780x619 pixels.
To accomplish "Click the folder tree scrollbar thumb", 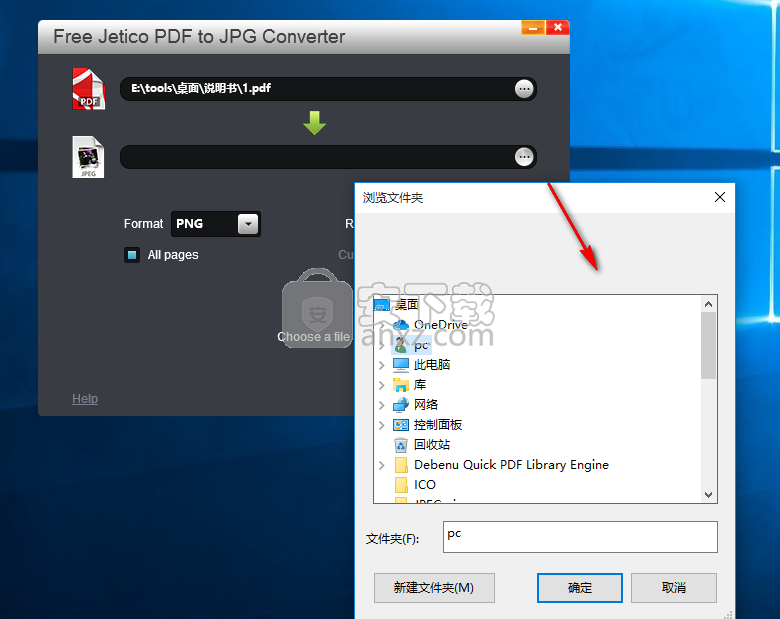I will click(x=708, y=345).
